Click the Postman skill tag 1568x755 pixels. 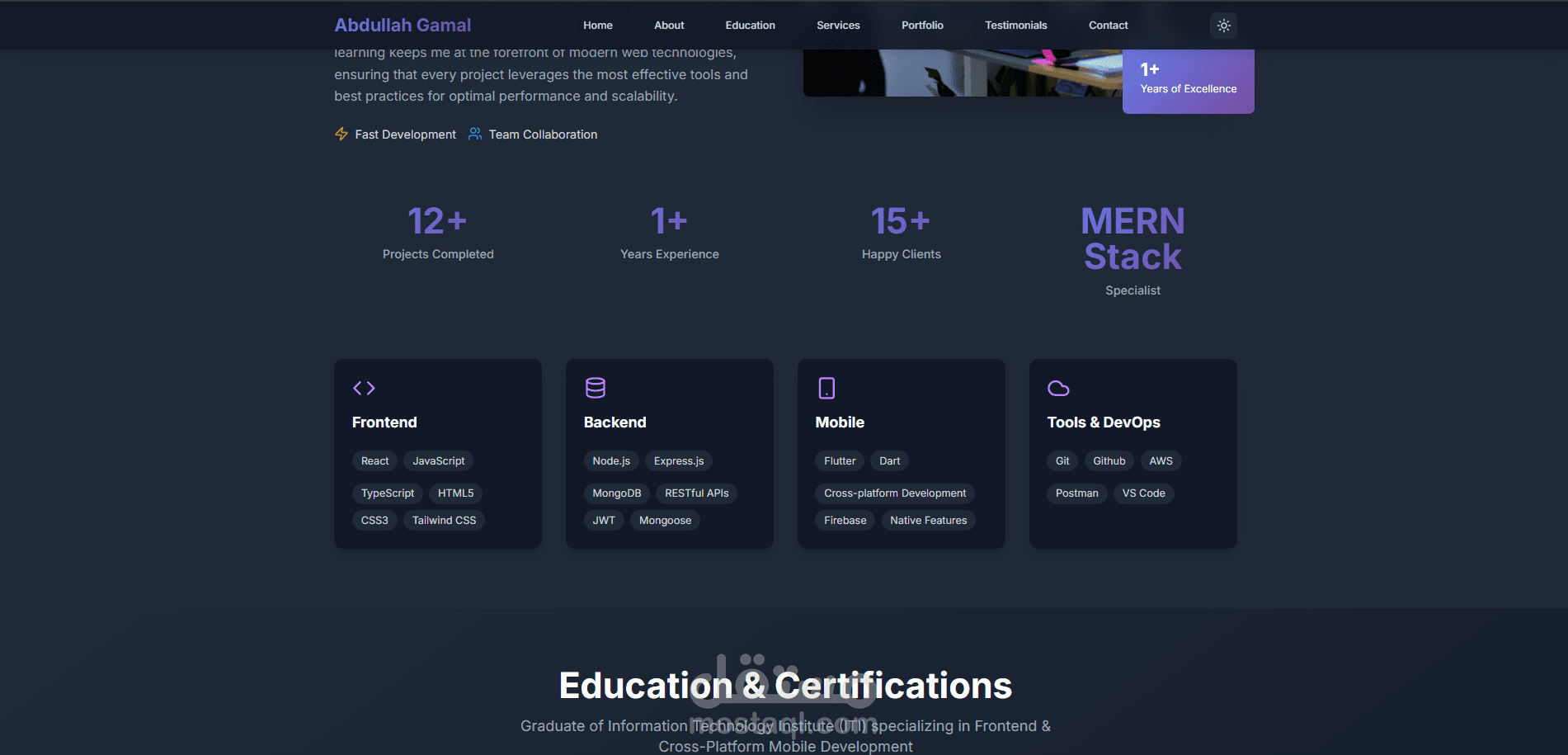click(x=1077, y=493)
